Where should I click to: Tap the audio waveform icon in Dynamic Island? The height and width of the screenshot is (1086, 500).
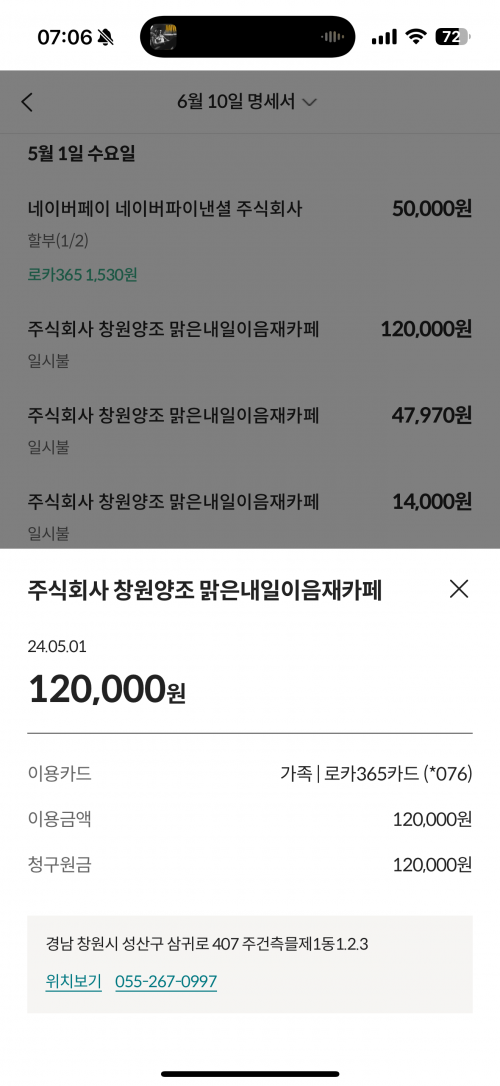[x=334, y=37]
